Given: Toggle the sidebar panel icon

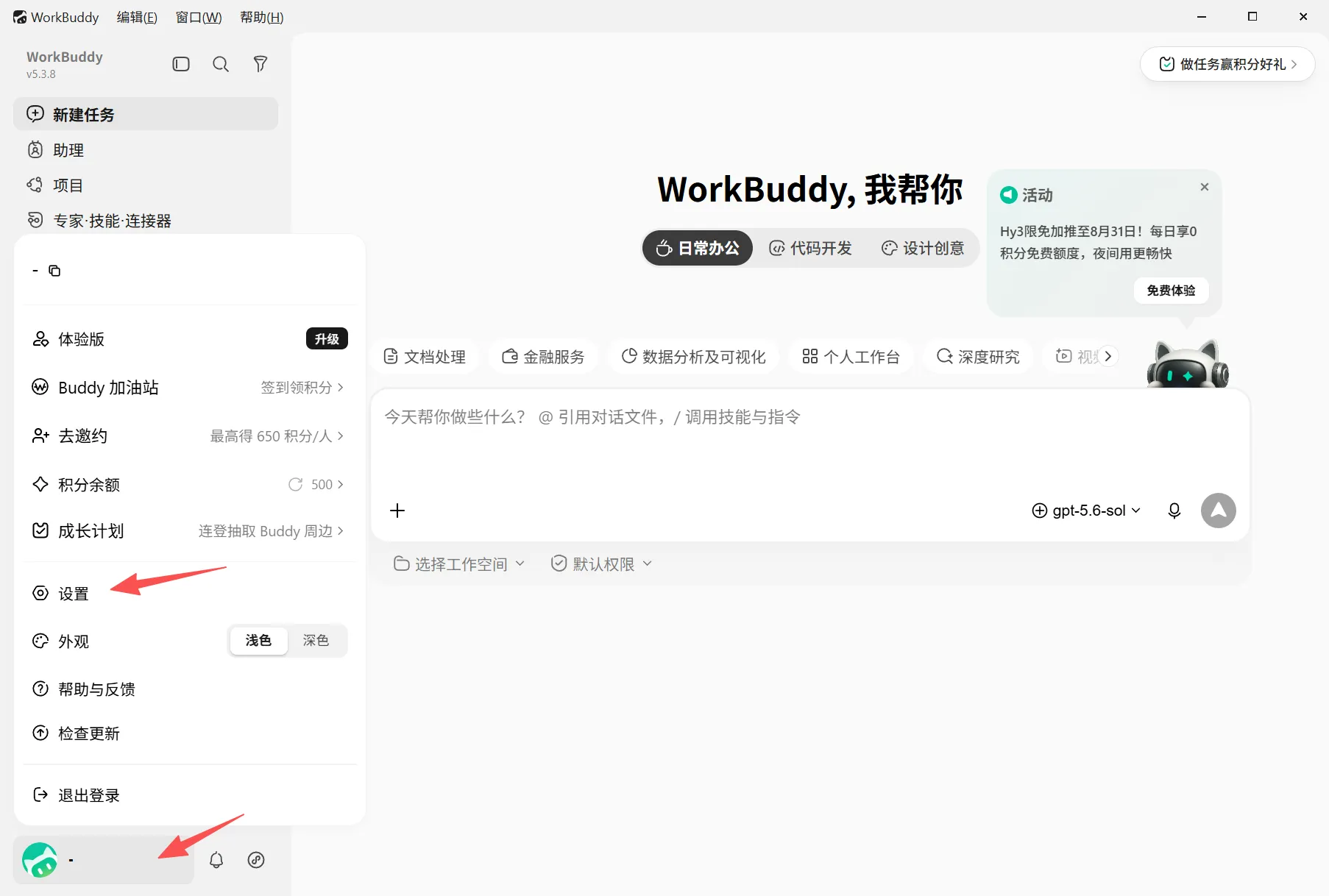Looking at the screenshot, I should pos(181,64).
